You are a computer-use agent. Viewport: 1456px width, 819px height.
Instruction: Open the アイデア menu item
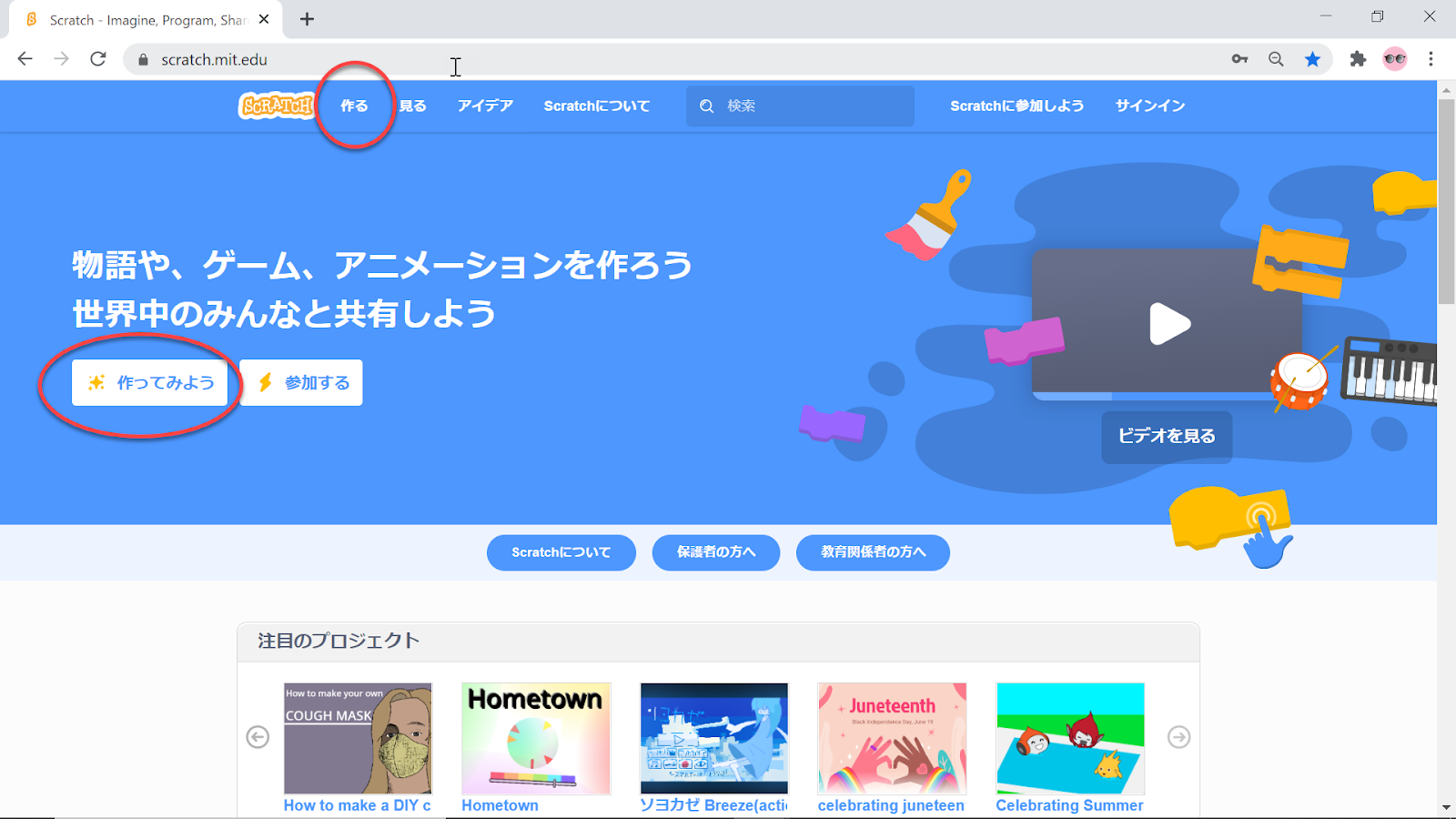485,106
